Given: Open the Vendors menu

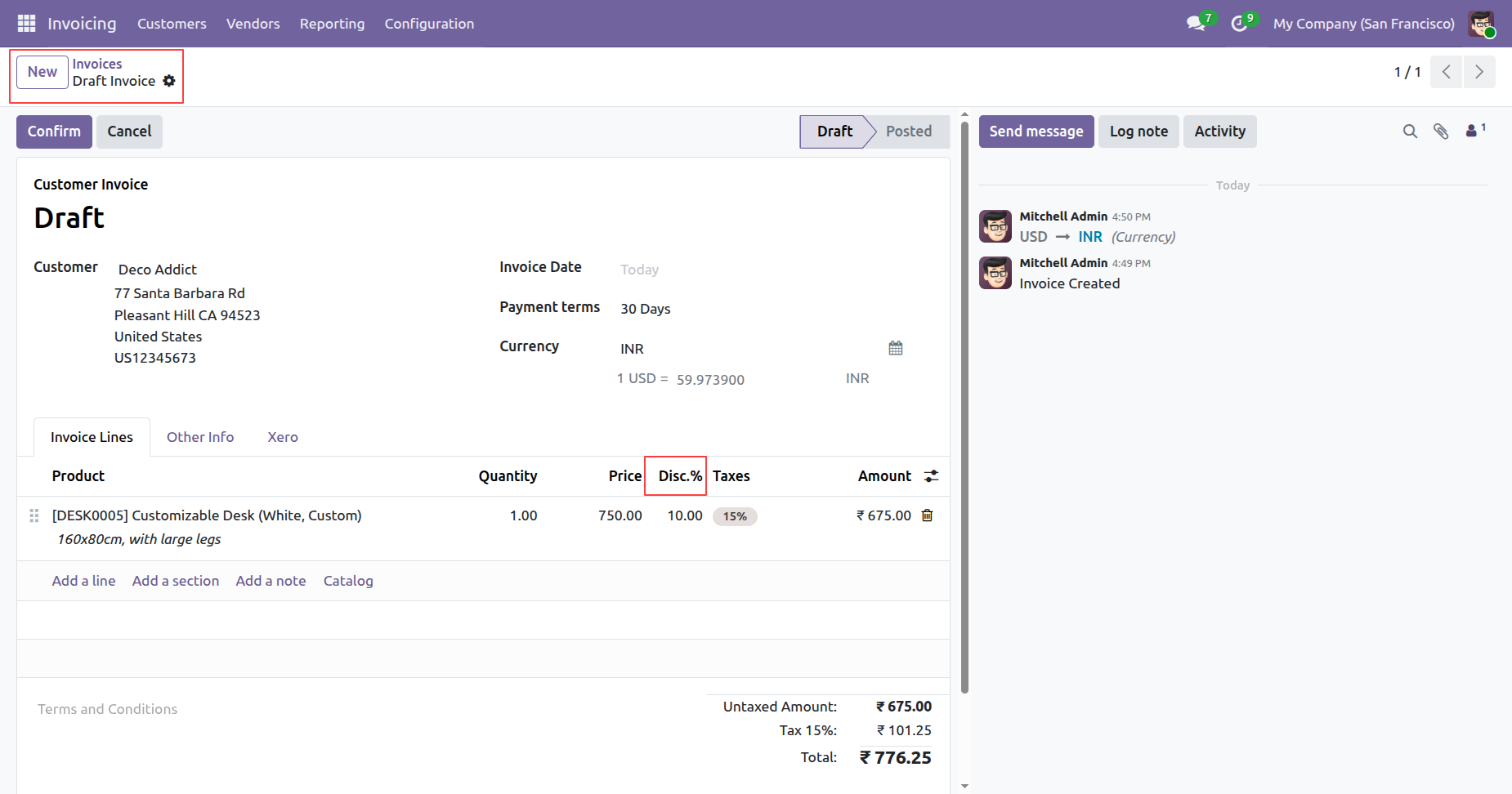Looking at the screenshot, I should pyautogui.click(x=253, y=24).
